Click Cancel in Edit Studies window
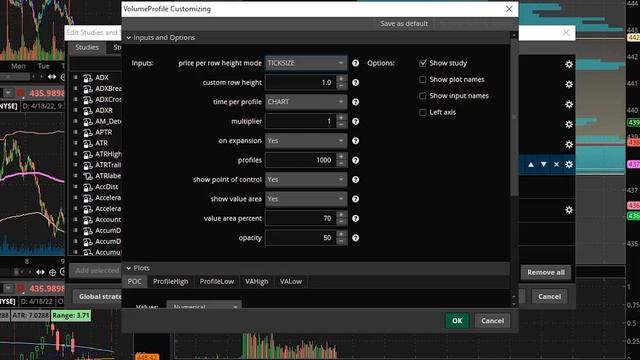 point(549,296)
